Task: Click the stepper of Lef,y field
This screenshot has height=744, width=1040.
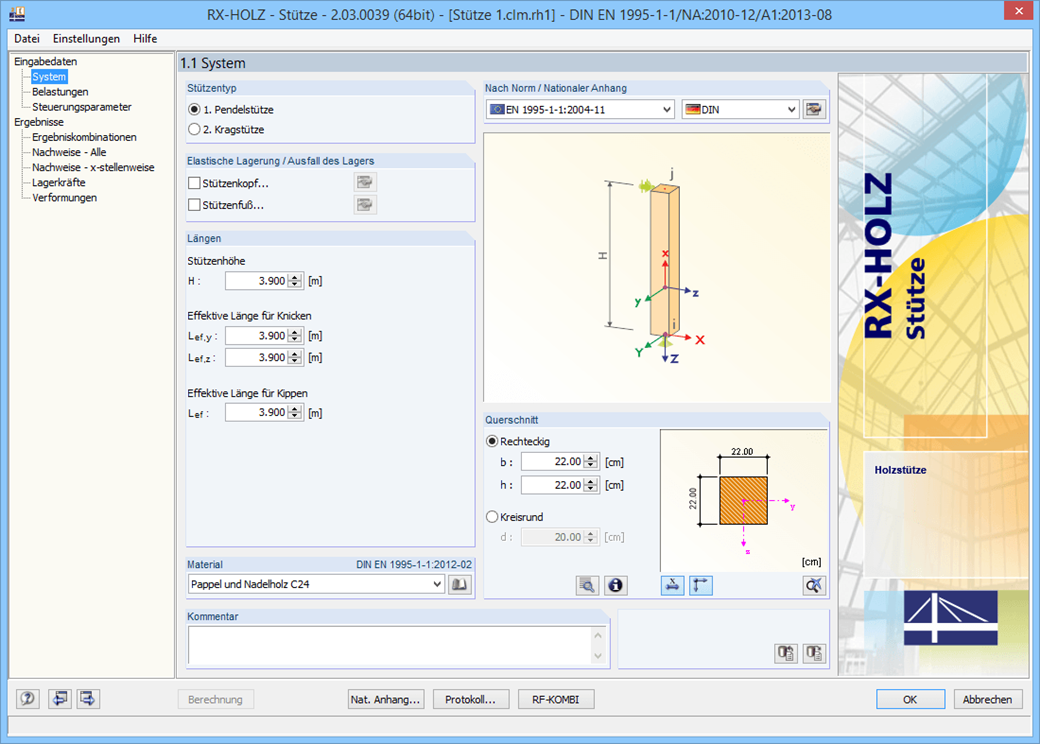Action: pyautogui.click(x=295, y=336)
